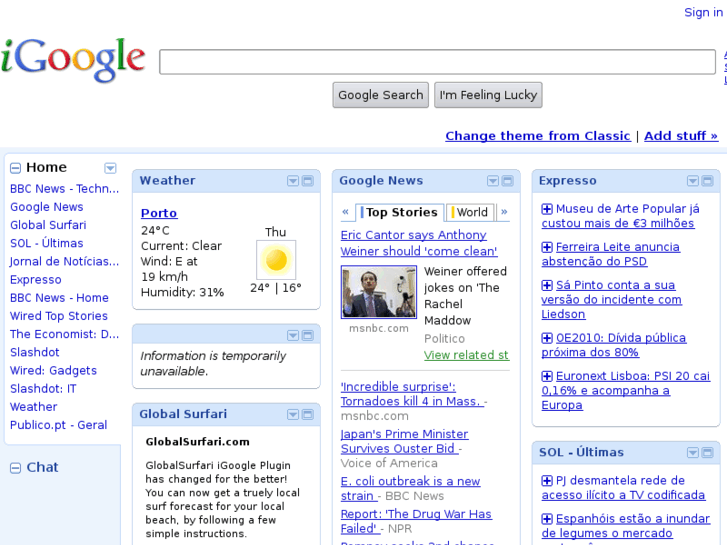The height and width of the screenshot is (545, 727).
Task: Click the View related stories link
Action: tap(466, 355)
